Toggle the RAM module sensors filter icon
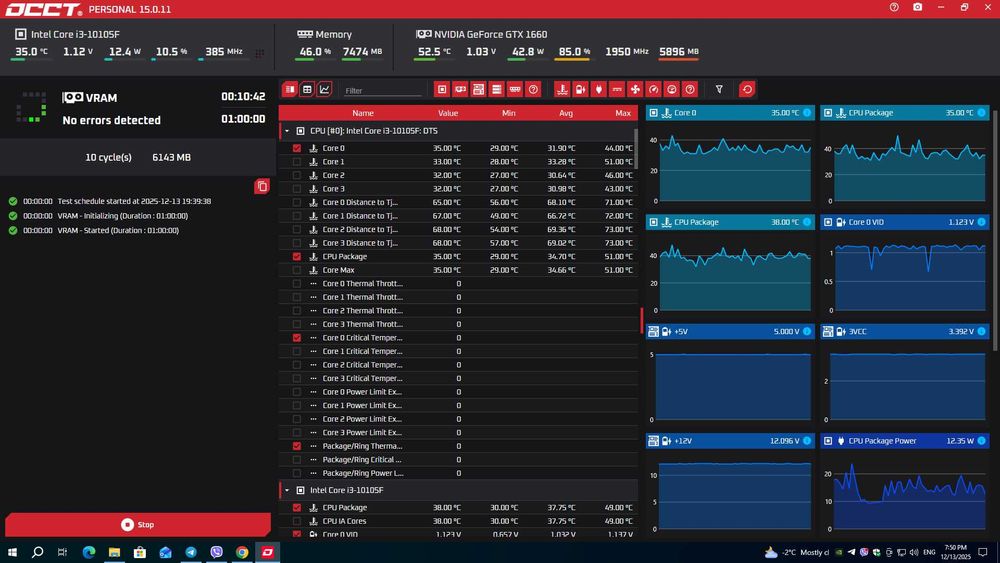The image size is (1000, 563). pyautogui.click(x=515, y=89)
